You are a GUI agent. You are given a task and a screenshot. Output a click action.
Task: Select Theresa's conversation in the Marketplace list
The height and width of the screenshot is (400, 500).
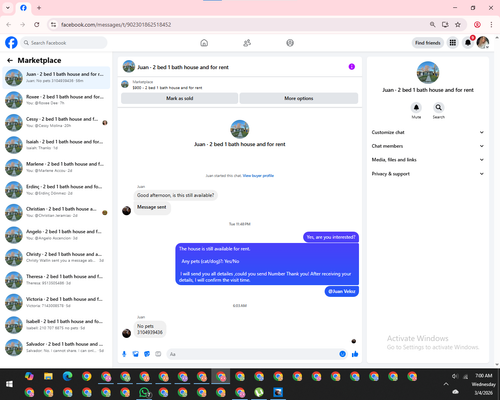pos(56,280)
